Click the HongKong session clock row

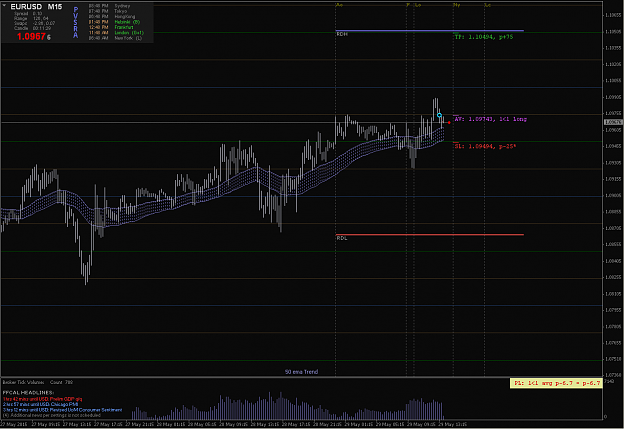coord(112,17)
